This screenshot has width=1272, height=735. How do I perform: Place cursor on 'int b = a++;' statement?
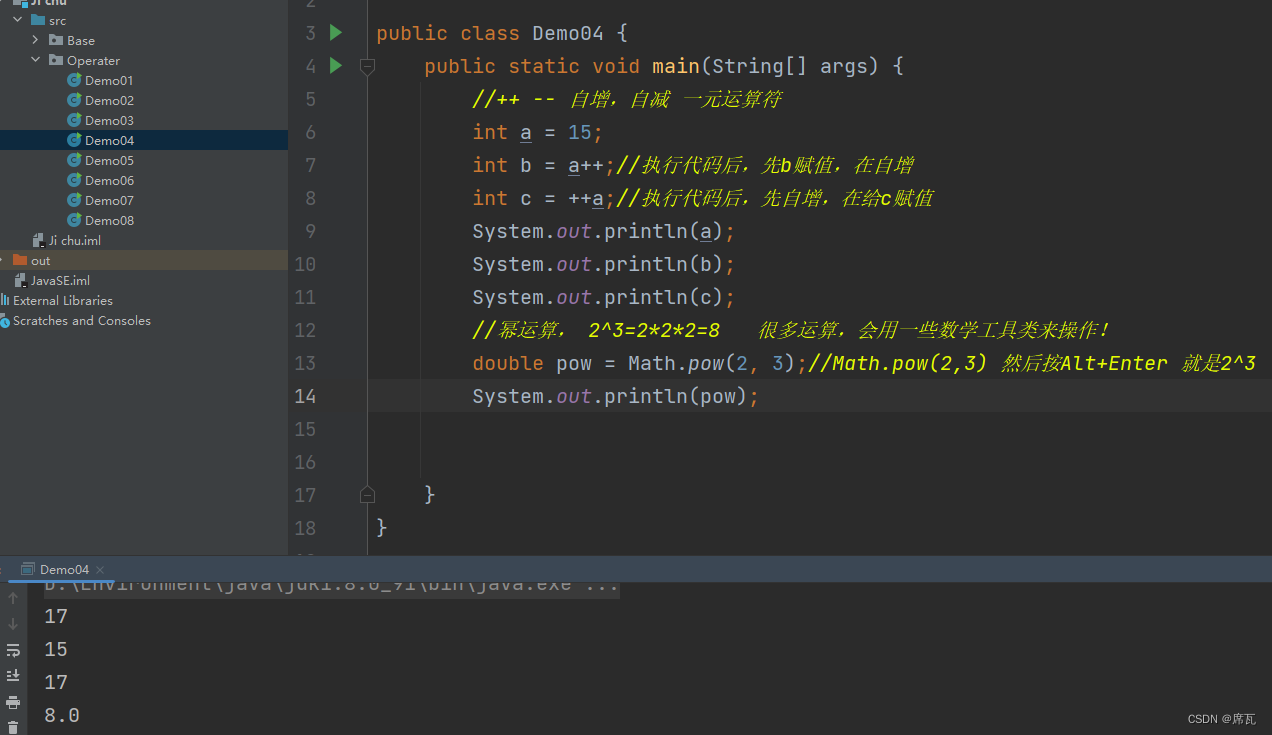(544, 165)
